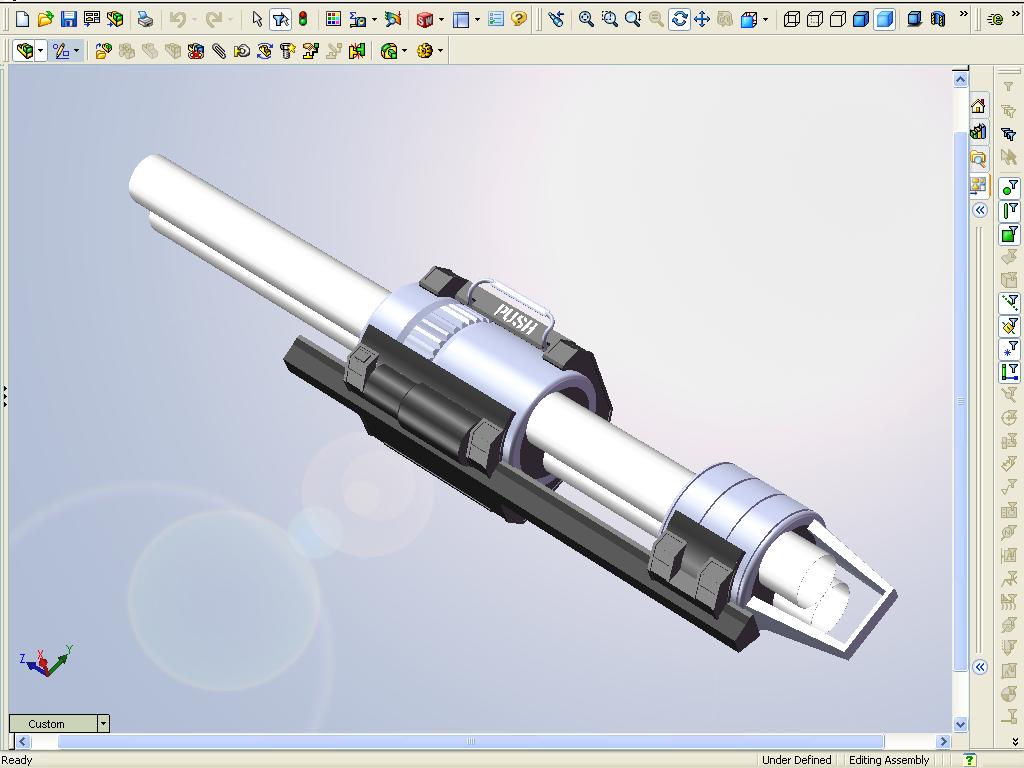Click the vertical scrollbar down arrow
The width and height of the screenshot is (1024, 768).
click(960, 724)
